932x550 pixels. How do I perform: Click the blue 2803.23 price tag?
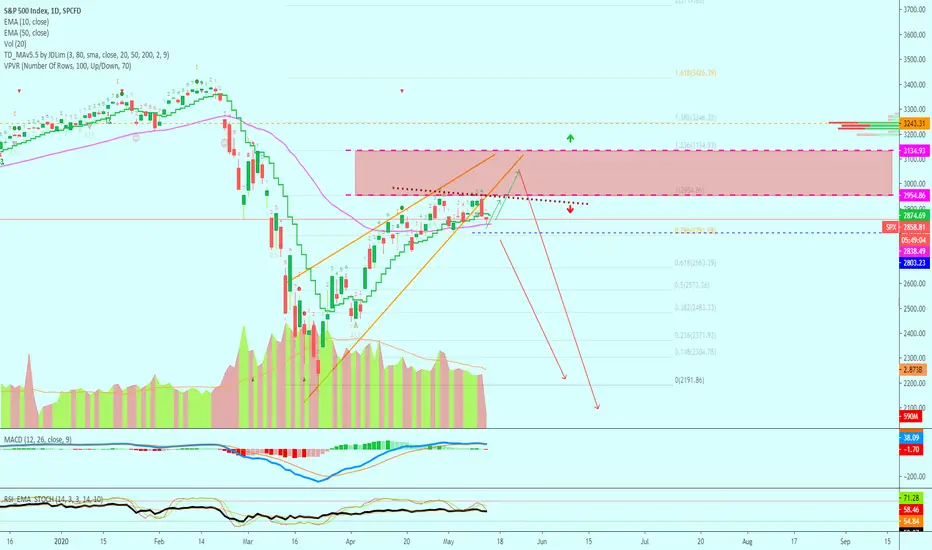915,263
